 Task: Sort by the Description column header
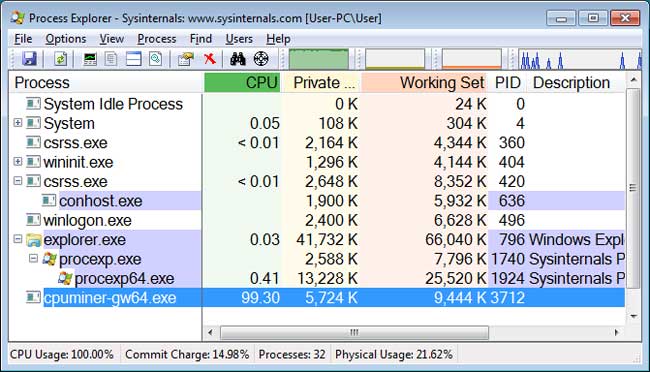pyautogui.click(x=576, y=83)
